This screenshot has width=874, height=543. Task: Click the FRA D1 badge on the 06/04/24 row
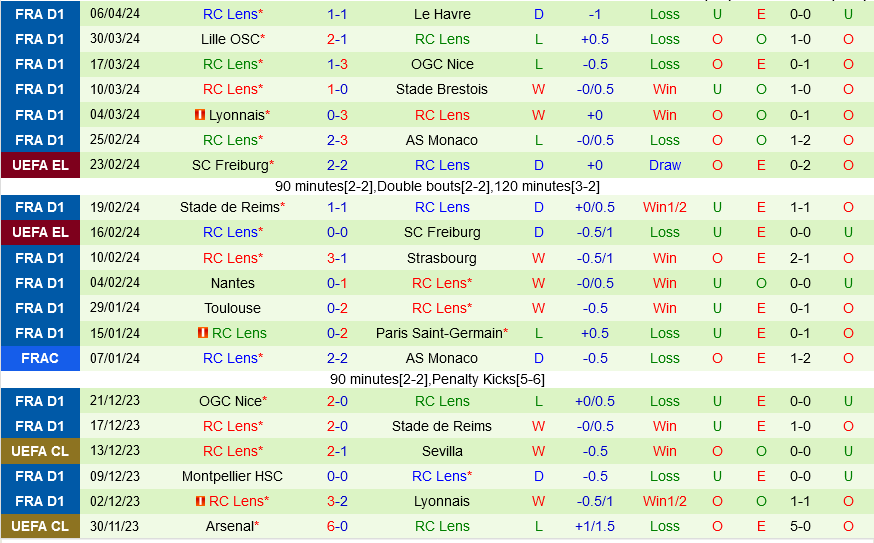[40, 14]
